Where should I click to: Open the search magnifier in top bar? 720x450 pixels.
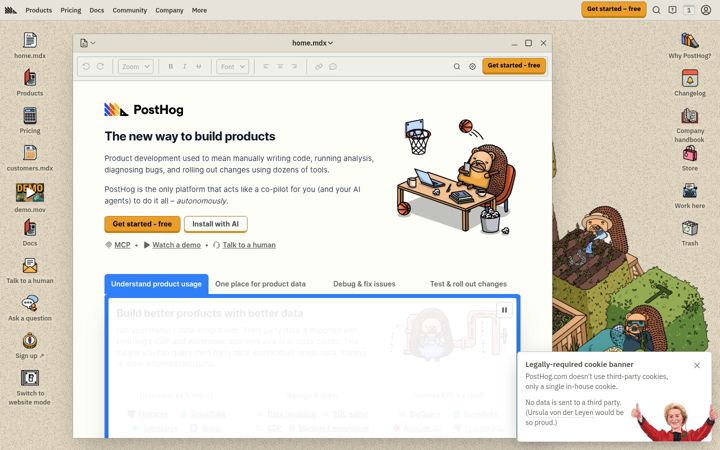[657, 10]
